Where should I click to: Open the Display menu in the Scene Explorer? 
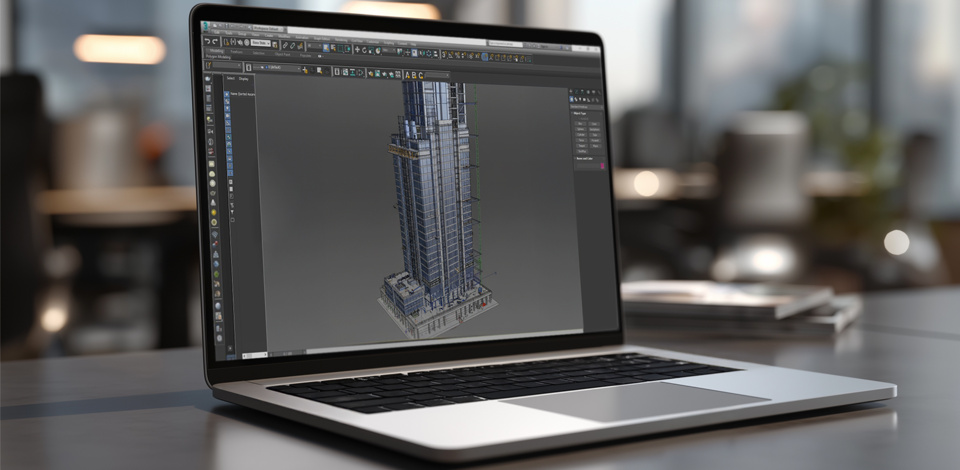246,77
